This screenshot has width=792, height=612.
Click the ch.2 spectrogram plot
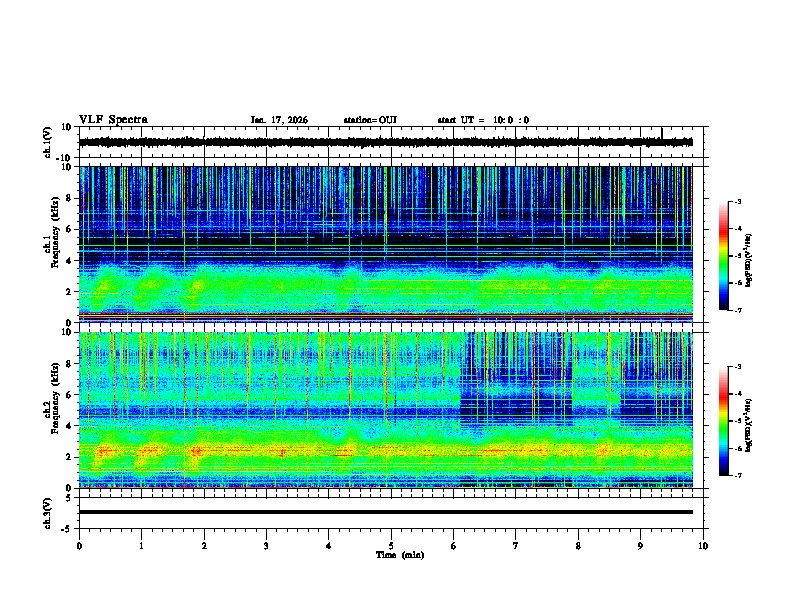point(386,410)
